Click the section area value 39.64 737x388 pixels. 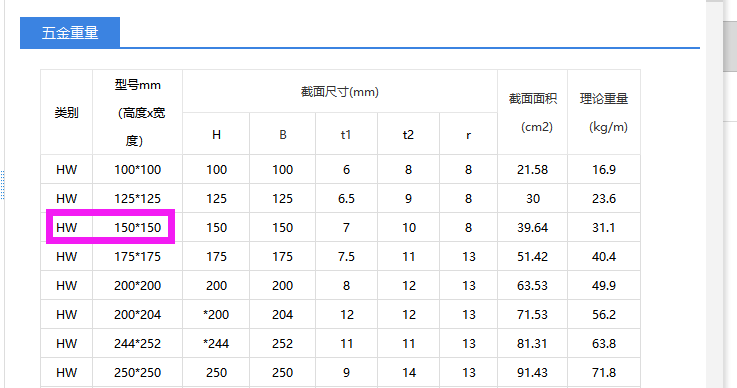click(533, 228)
